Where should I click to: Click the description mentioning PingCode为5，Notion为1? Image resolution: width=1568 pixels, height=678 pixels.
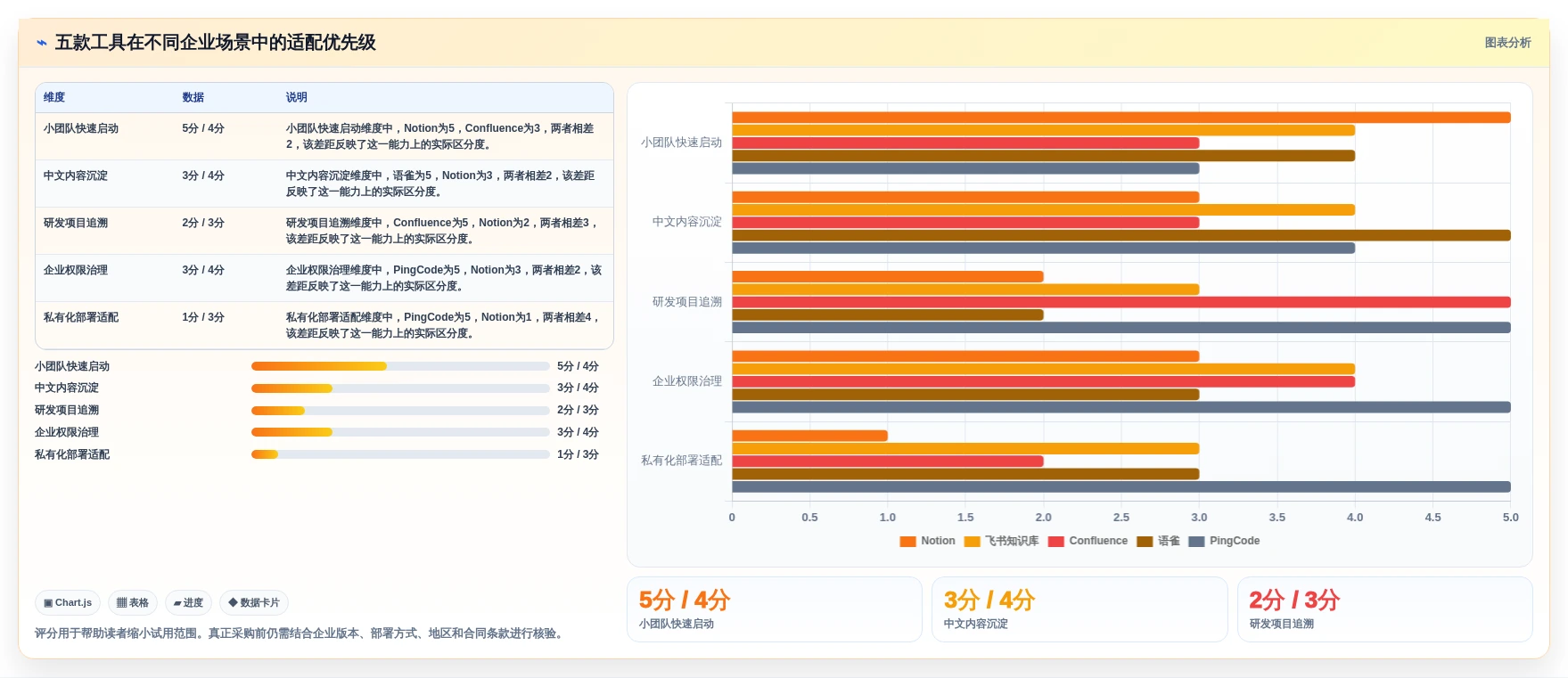tap(444, 325)
